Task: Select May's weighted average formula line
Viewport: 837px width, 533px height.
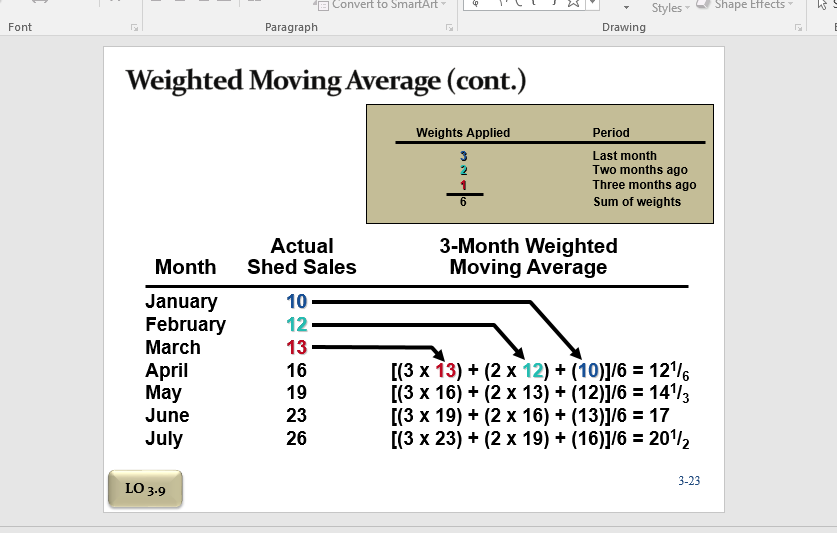Action: tap(540, 394)
